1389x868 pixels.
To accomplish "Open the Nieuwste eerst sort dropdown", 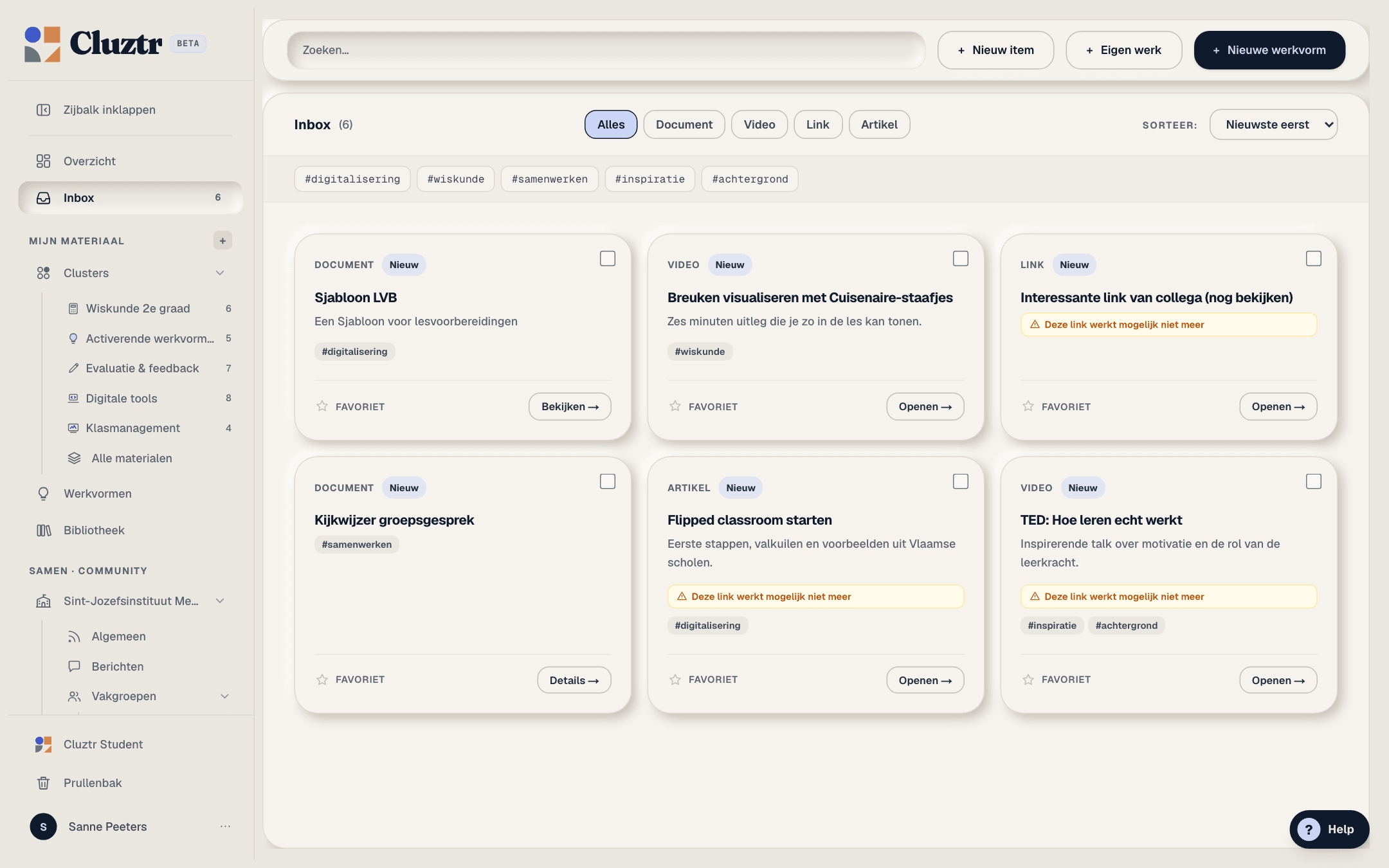I will tap(1273, 125).
